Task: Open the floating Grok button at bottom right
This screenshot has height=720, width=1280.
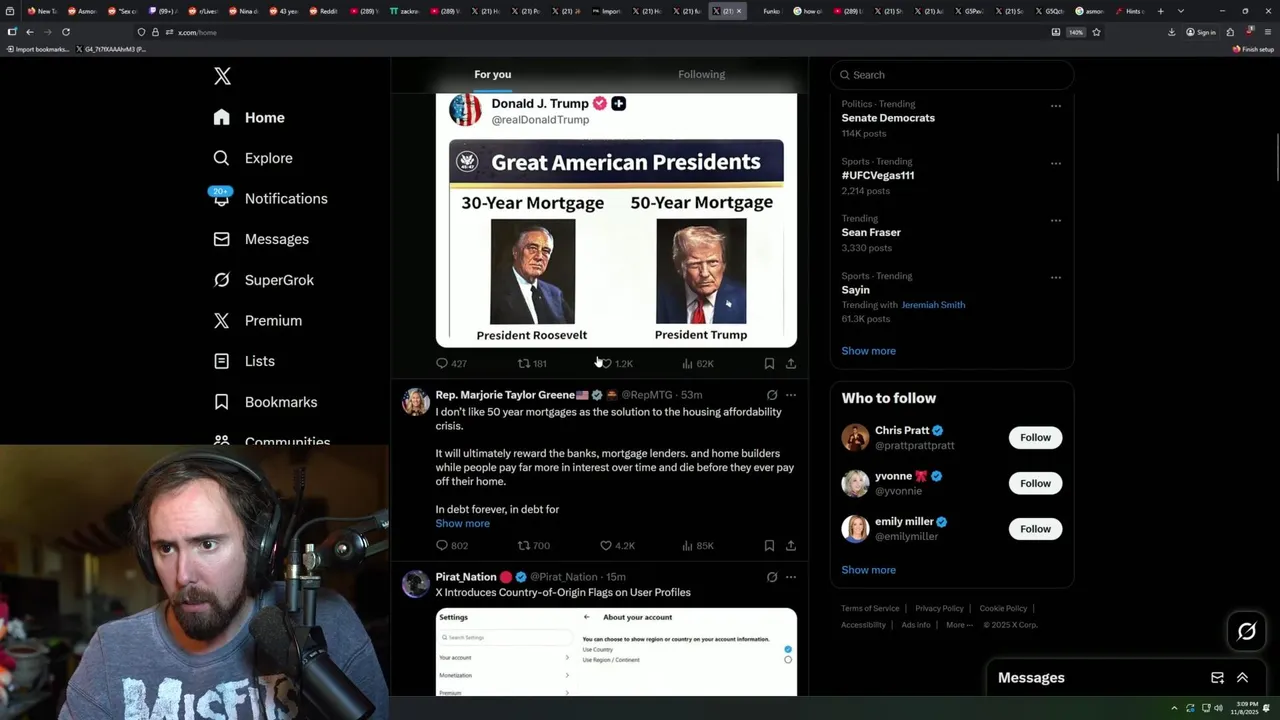Action: (1246, 631)
